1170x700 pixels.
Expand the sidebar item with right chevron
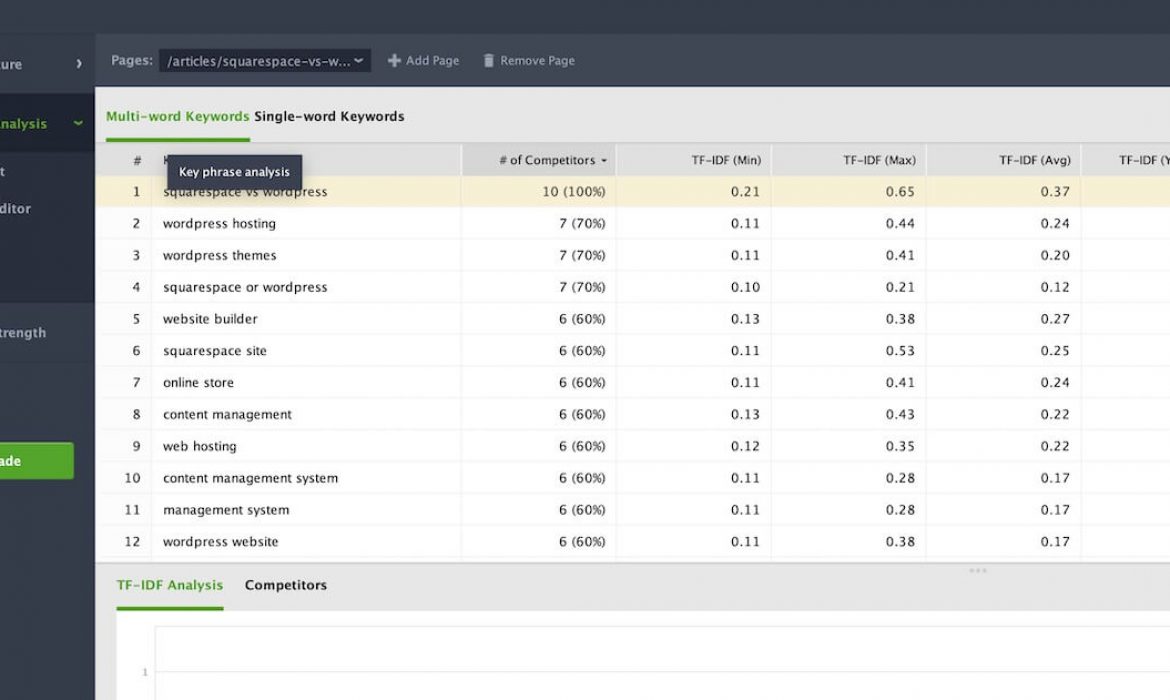79,64
